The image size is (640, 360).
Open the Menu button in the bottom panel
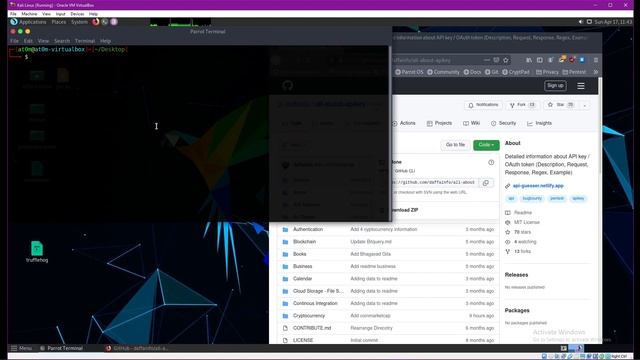(x=21, y=348)
